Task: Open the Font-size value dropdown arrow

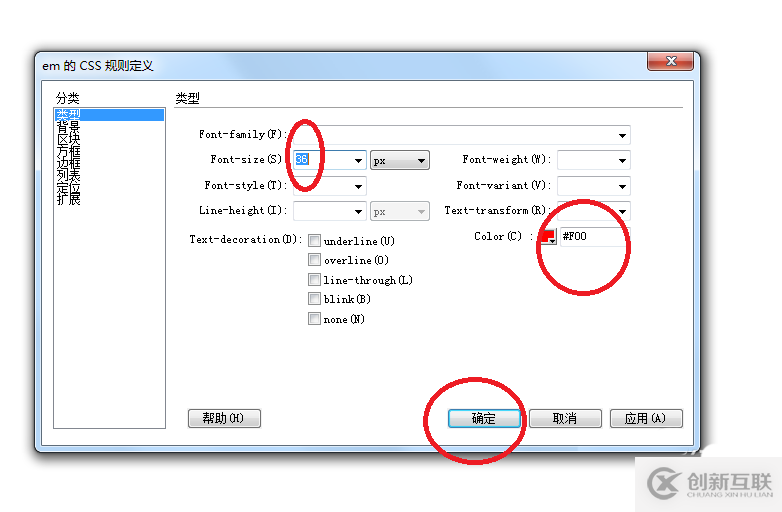Action: (x=358, y=161)
